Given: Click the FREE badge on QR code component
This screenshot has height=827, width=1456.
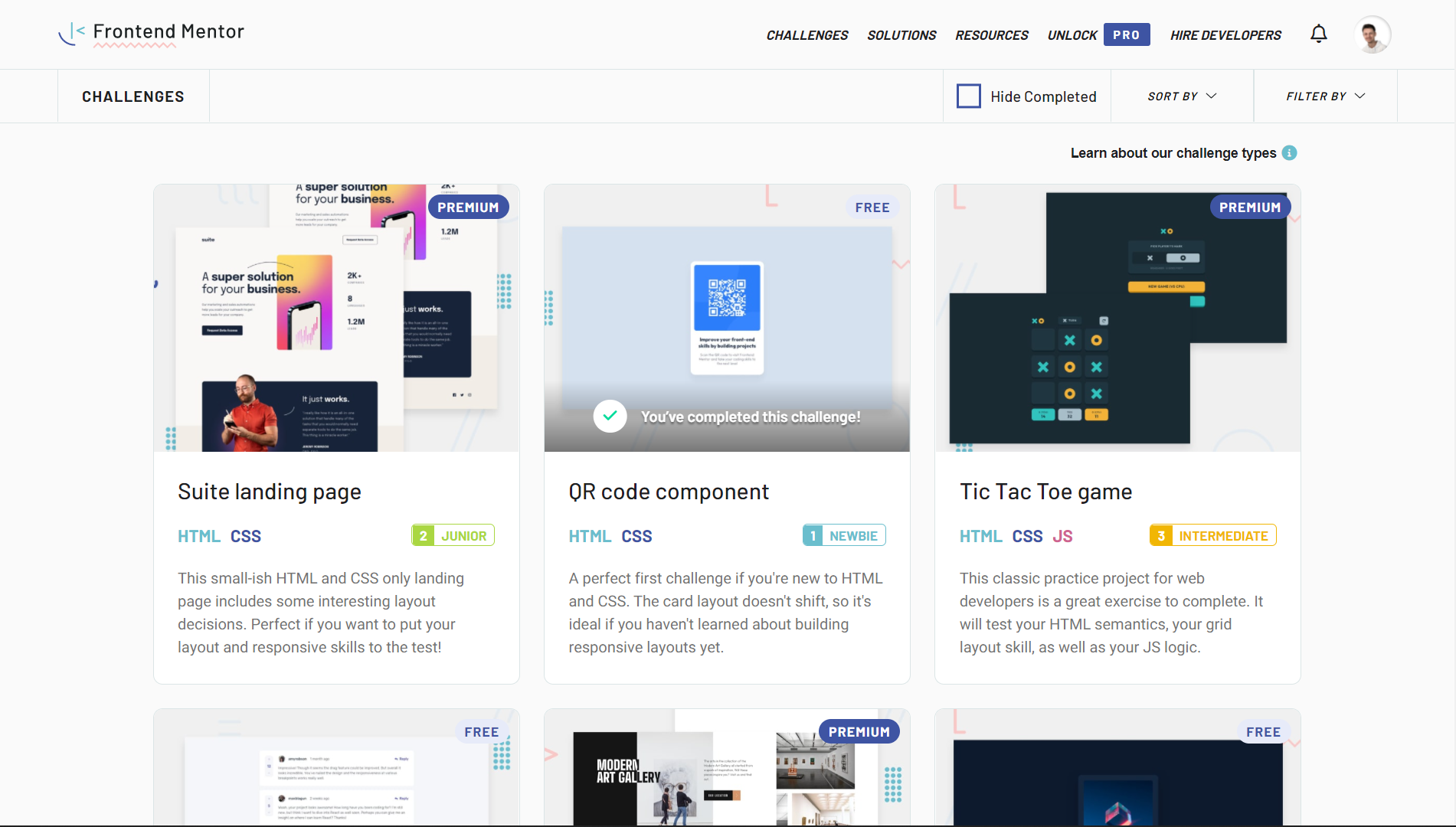Looking at the screenshot, I should click(x=872, y=208).
